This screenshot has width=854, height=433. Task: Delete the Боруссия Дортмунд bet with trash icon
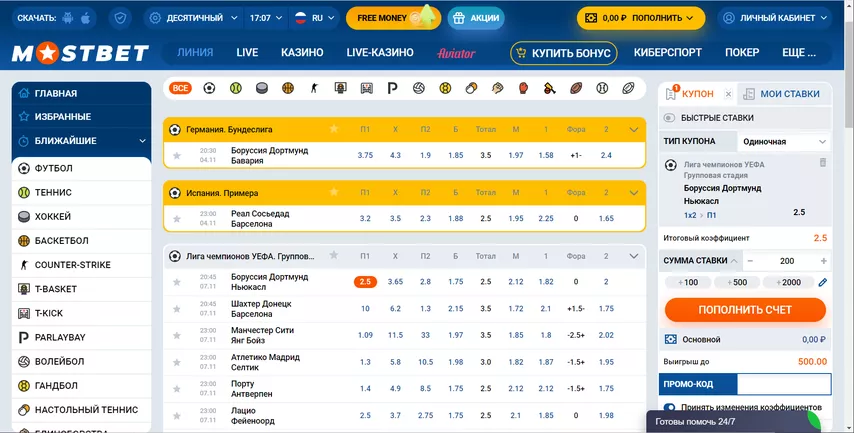click(x=822, y=162)
